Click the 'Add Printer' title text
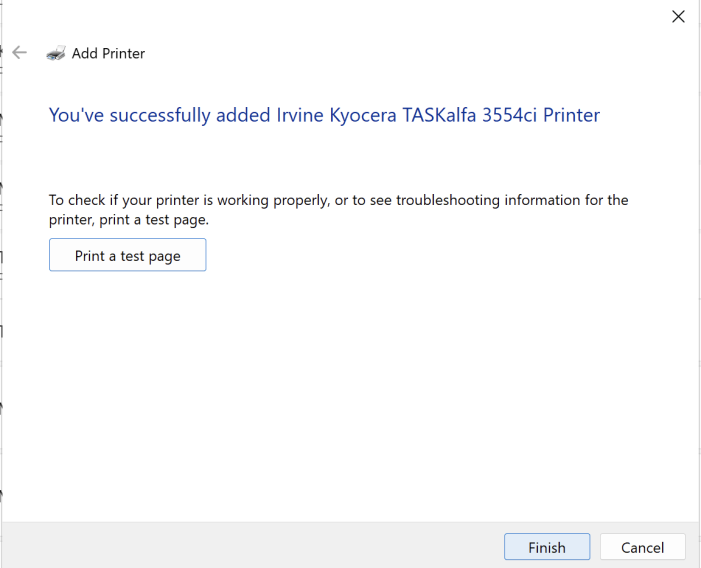This screenshot has width=701, height=568. pos(108,53)
